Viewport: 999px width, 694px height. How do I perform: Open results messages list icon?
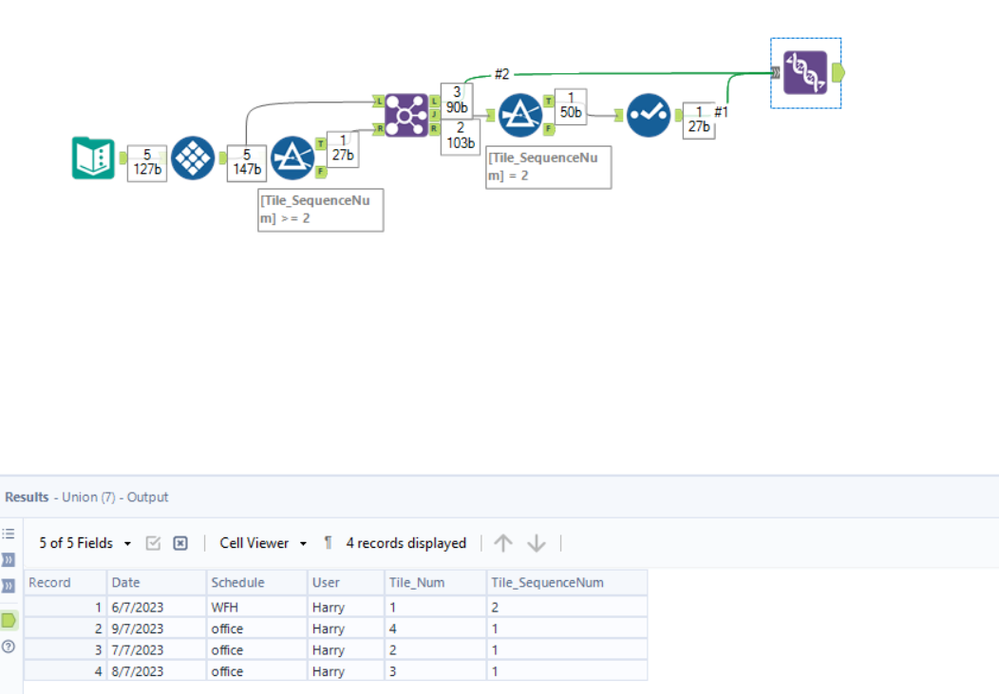click(x=8, y=533)
